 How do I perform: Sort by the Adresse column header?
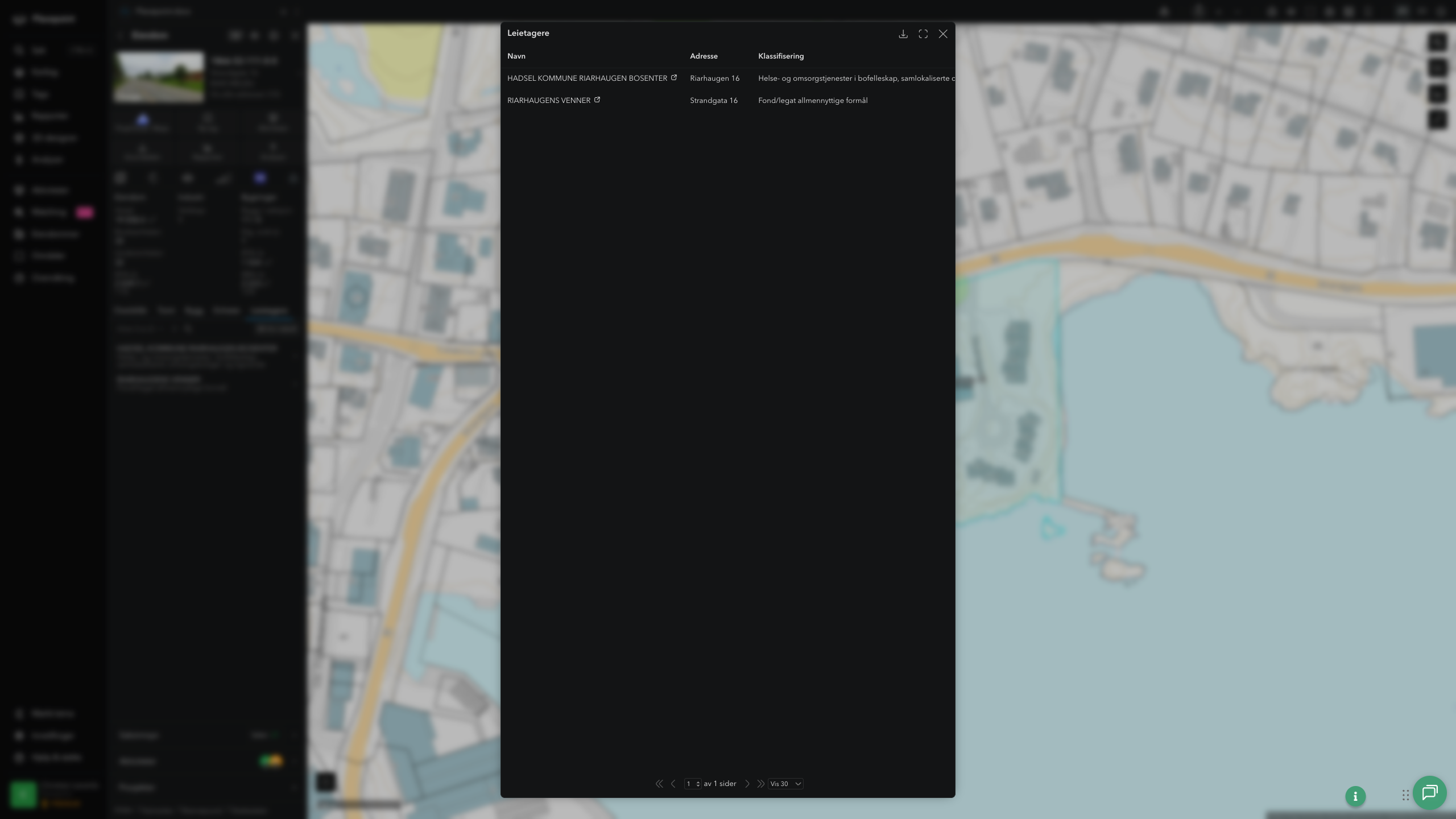pyautogui.click(x=704, y=56)
